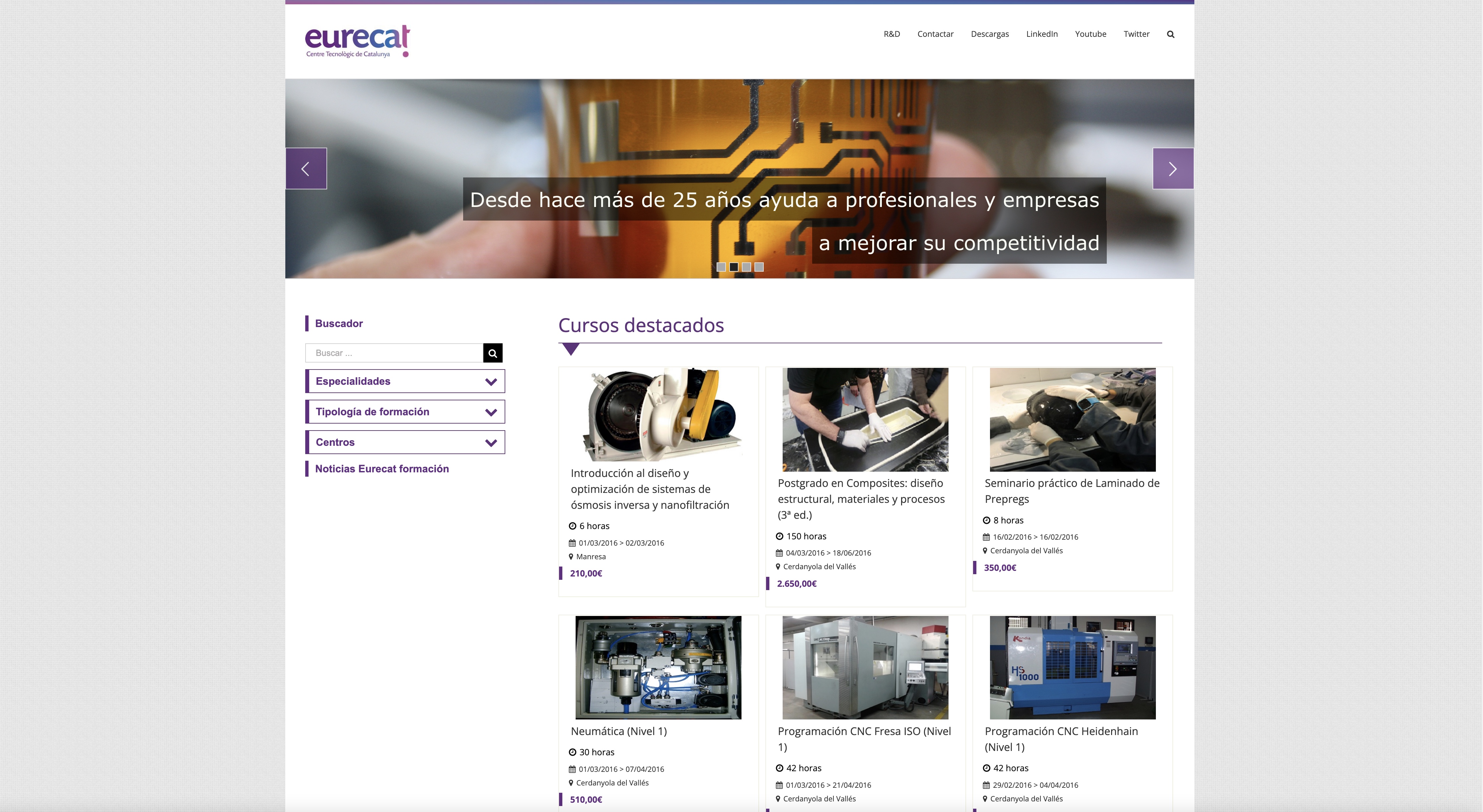Expand the Especialidades dropdown
Screen dimensions: 1483x812
(x=405, y=381)
